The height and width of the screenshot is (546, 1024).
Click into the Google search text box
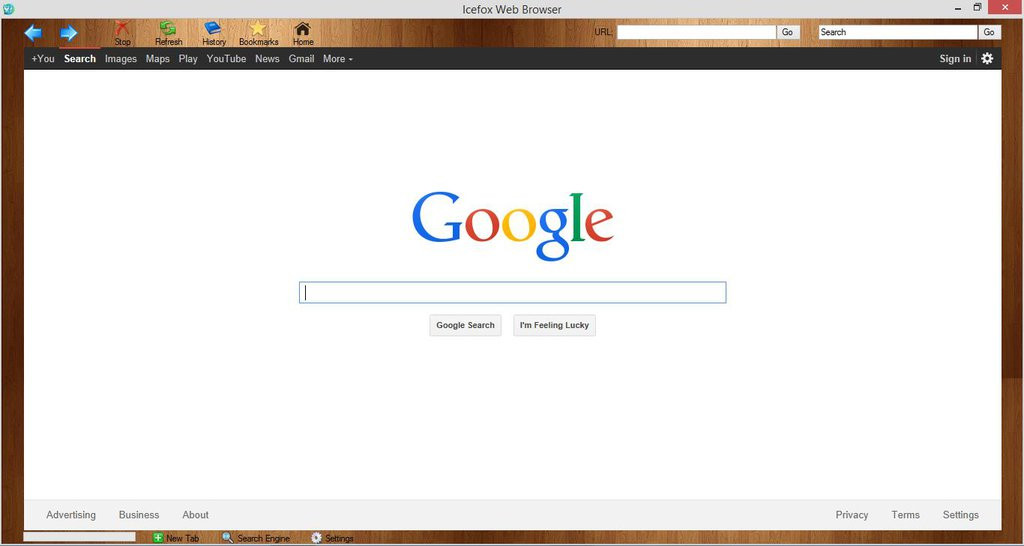(513, 292)
